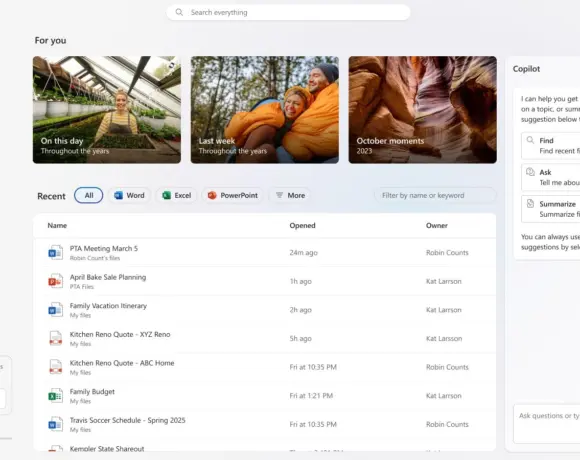Choose the Ask suggestion in Copilot
This screenshot has width=580, height=460.
[551, 177]
